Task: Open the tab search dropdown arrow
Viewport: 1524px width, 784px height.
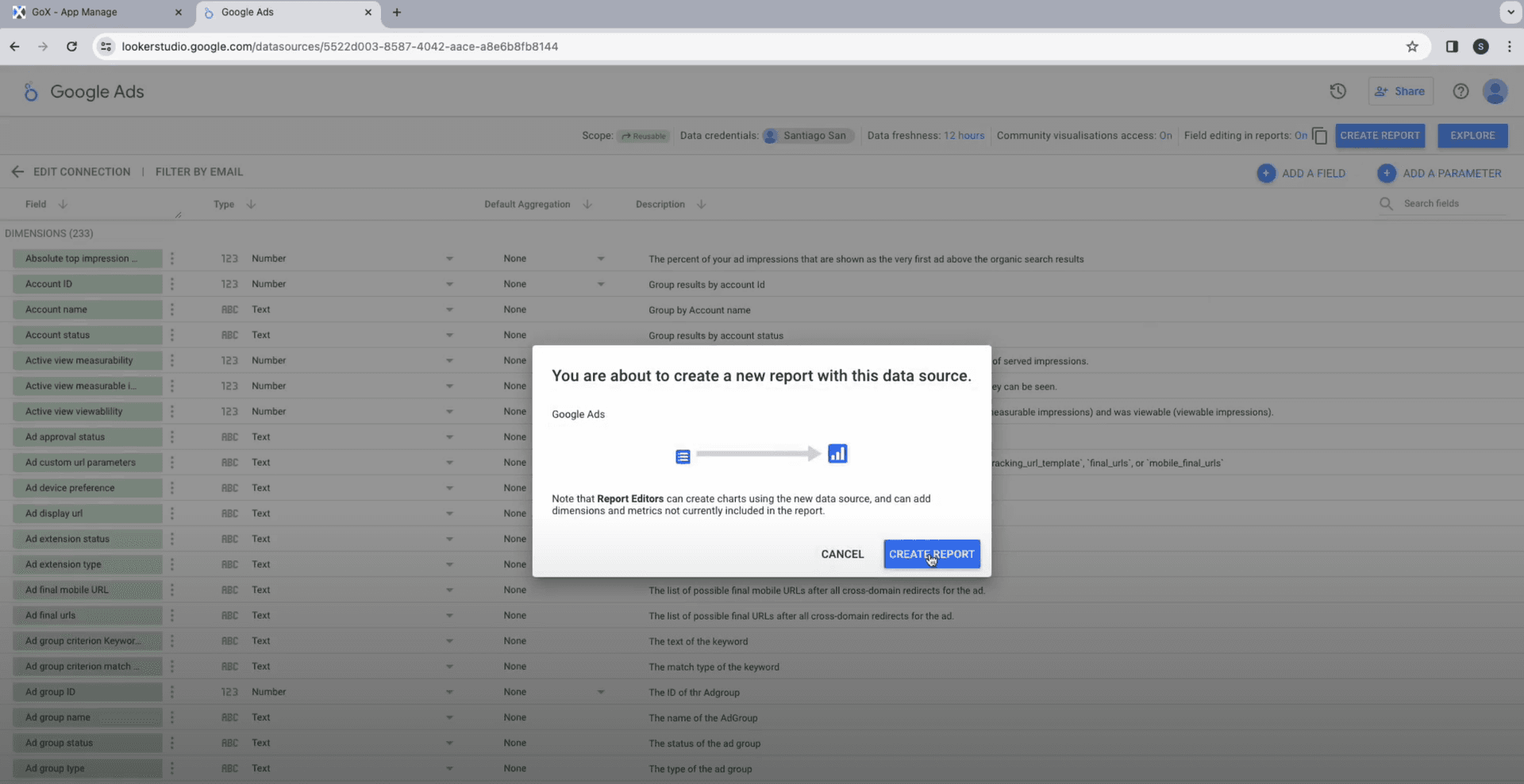Action: 1509,13
